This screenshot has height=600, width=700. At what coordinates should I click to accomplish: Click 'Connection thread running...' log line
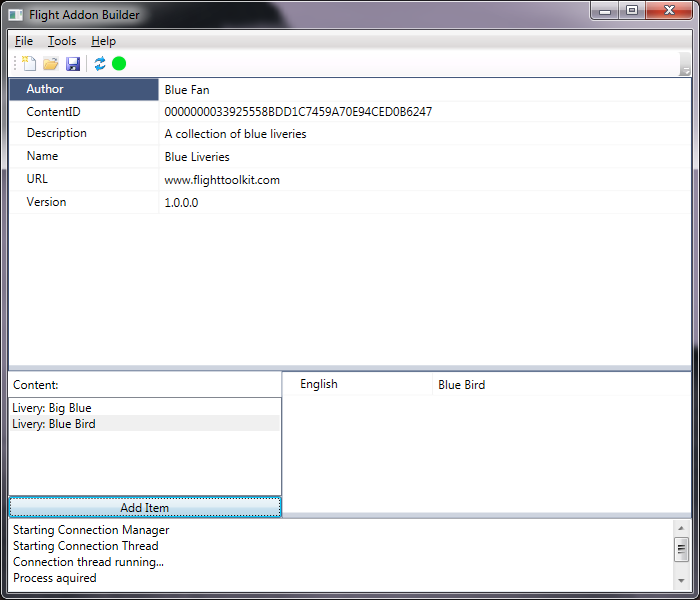pyautogui.click(x=88, y=562)
